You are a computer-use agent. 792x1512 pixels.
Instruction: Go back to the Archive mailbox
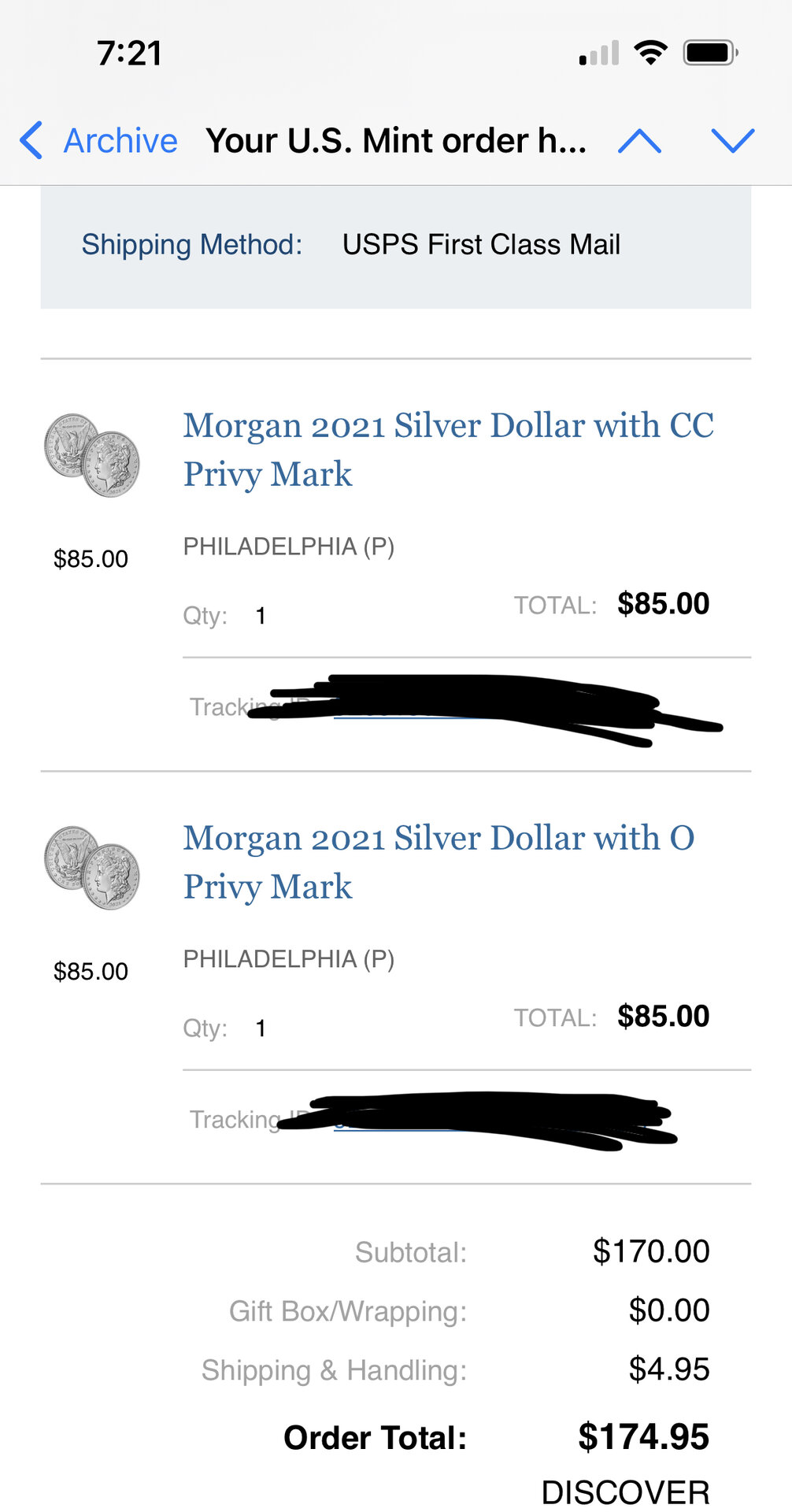pyautogui.click(x=120, y=141)
